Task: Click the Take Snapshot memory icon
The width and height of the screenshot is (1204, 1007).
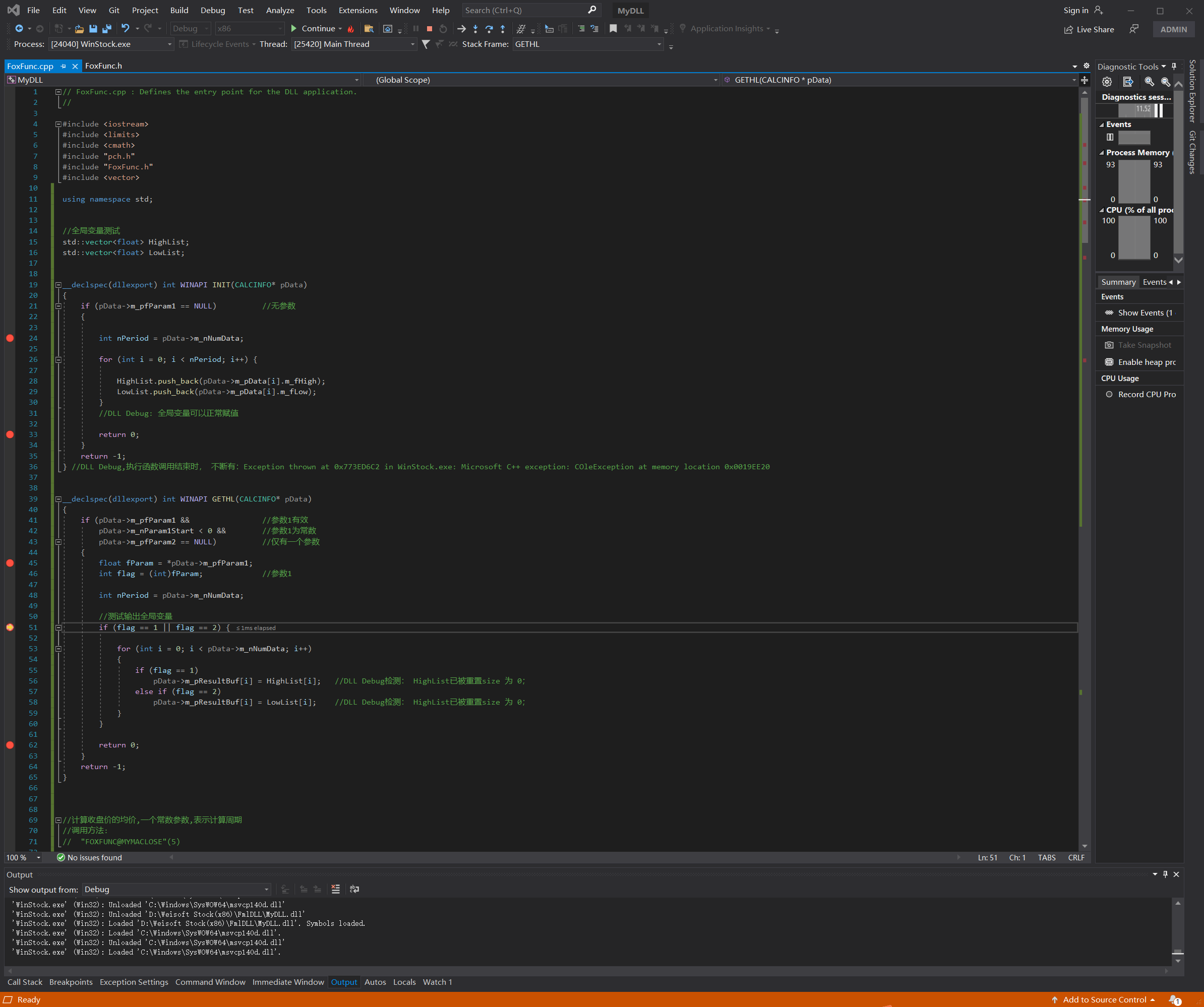Action: point(1109,344)
